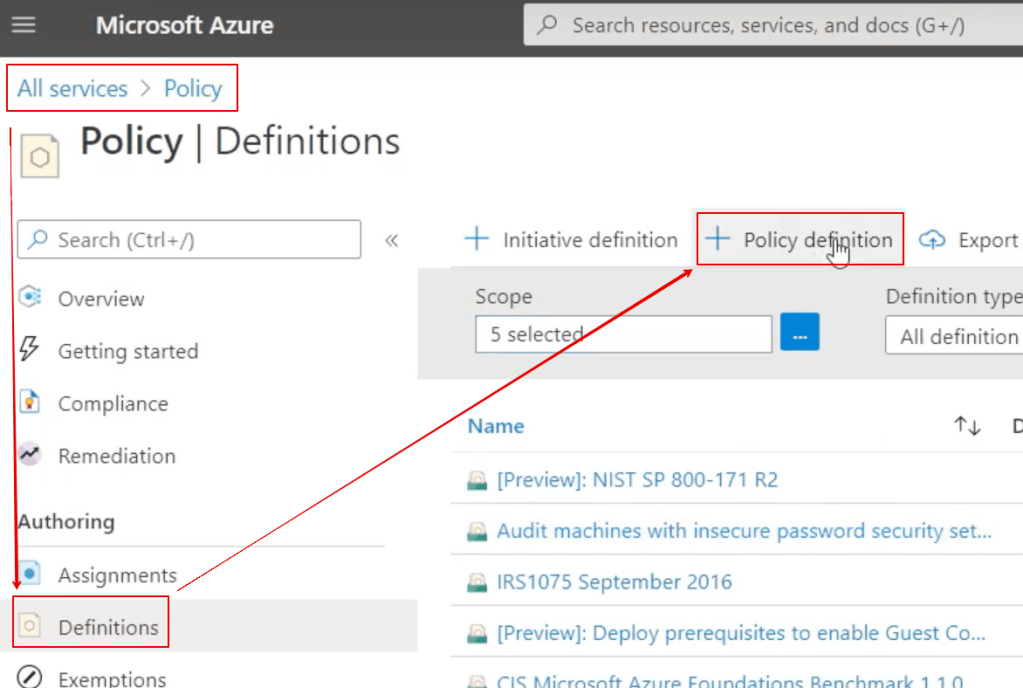Click the sidebar Search (Ctrl+/) field

(190, 240)
